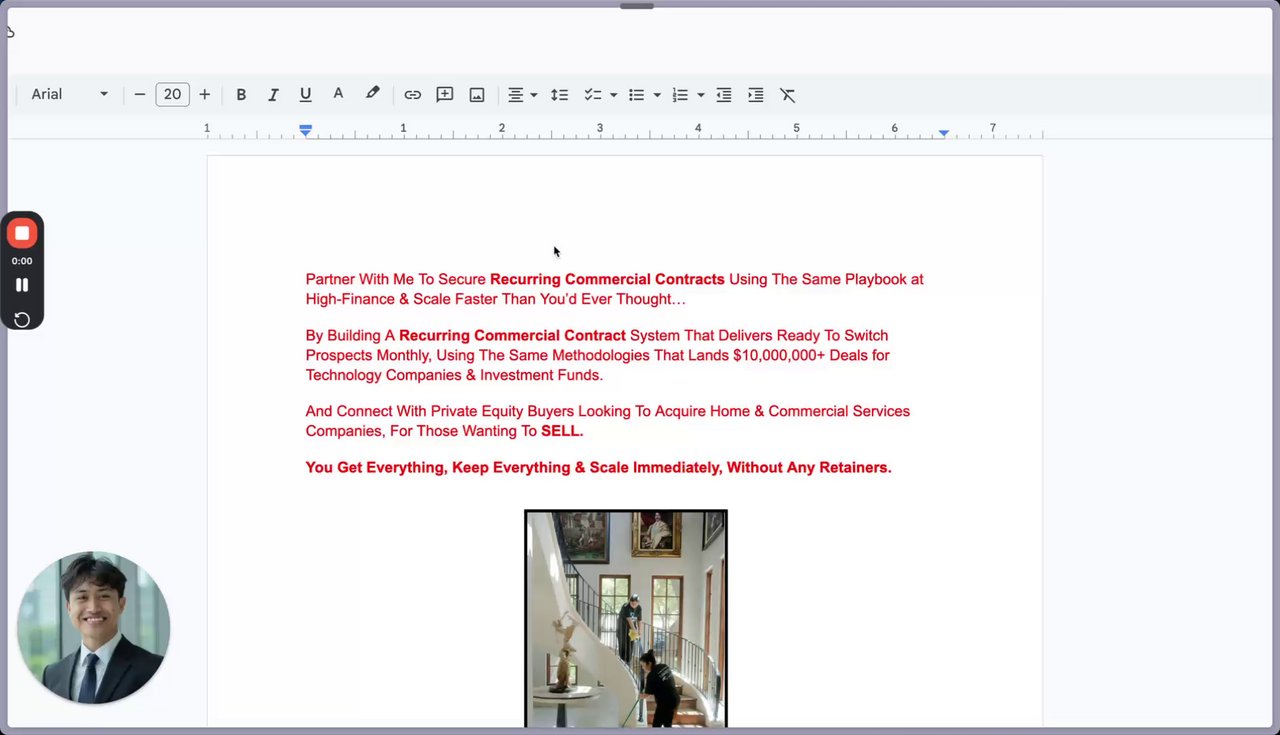Stop the screen recording
This screenshot has height=735, width=1280.
[x=22, y=233]
